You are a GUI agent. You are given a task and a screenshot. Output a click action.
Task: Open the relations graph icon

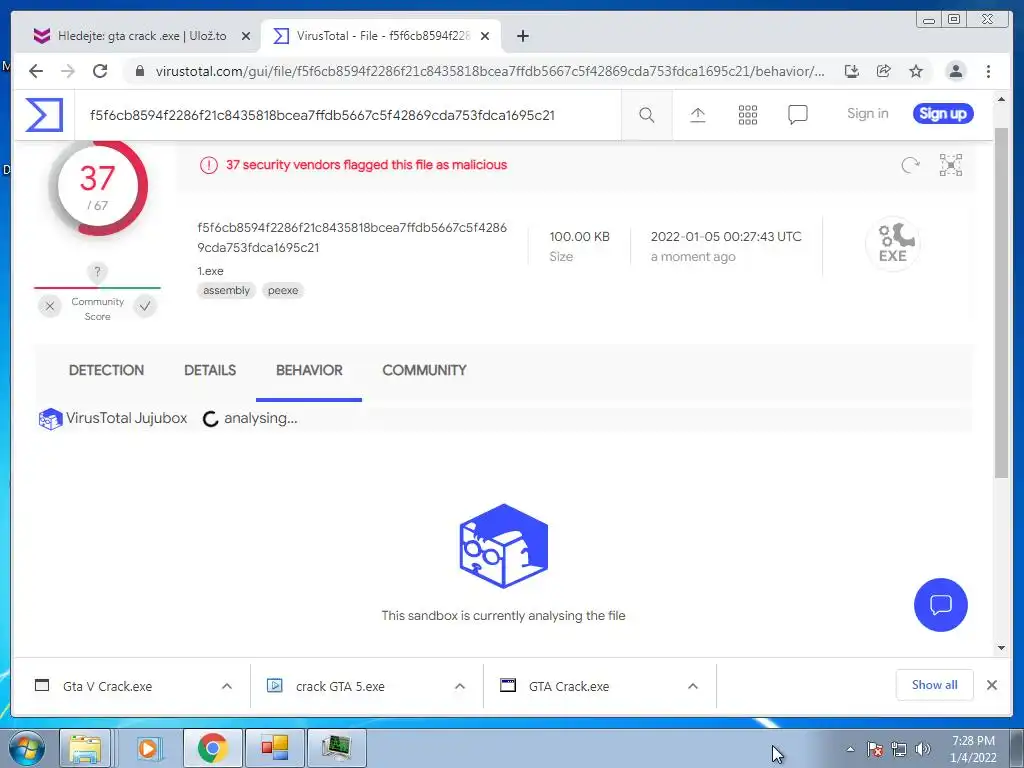[951, 165]
